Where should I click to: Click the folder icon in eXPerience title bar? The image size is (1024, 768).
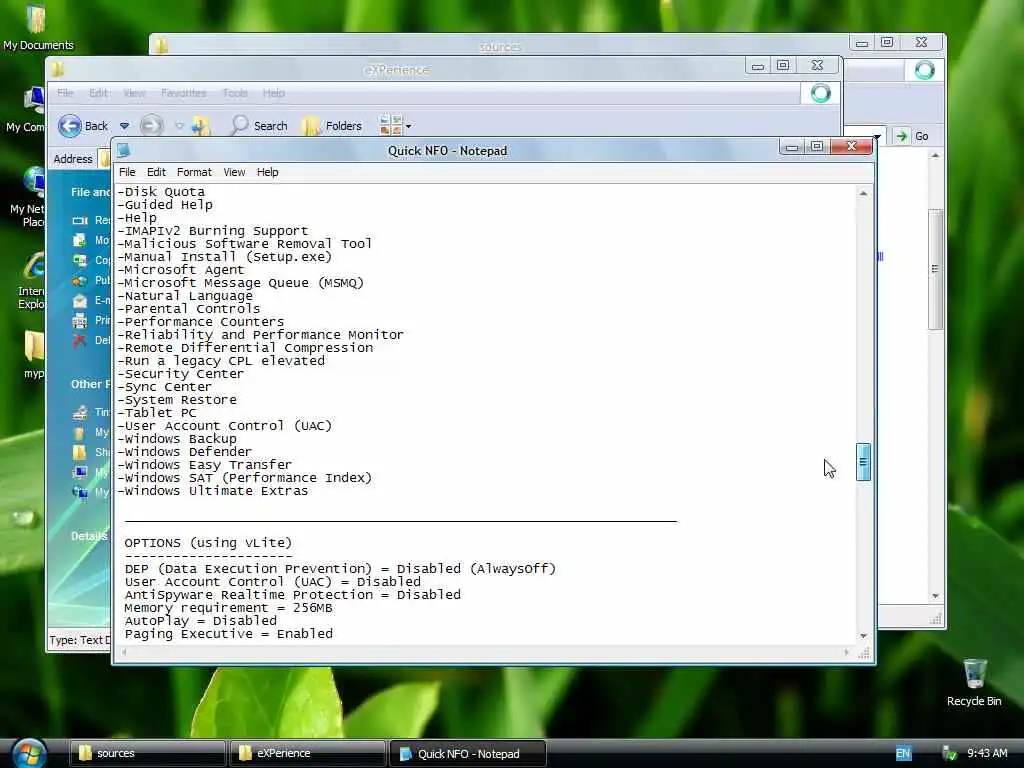pos(57,69)
